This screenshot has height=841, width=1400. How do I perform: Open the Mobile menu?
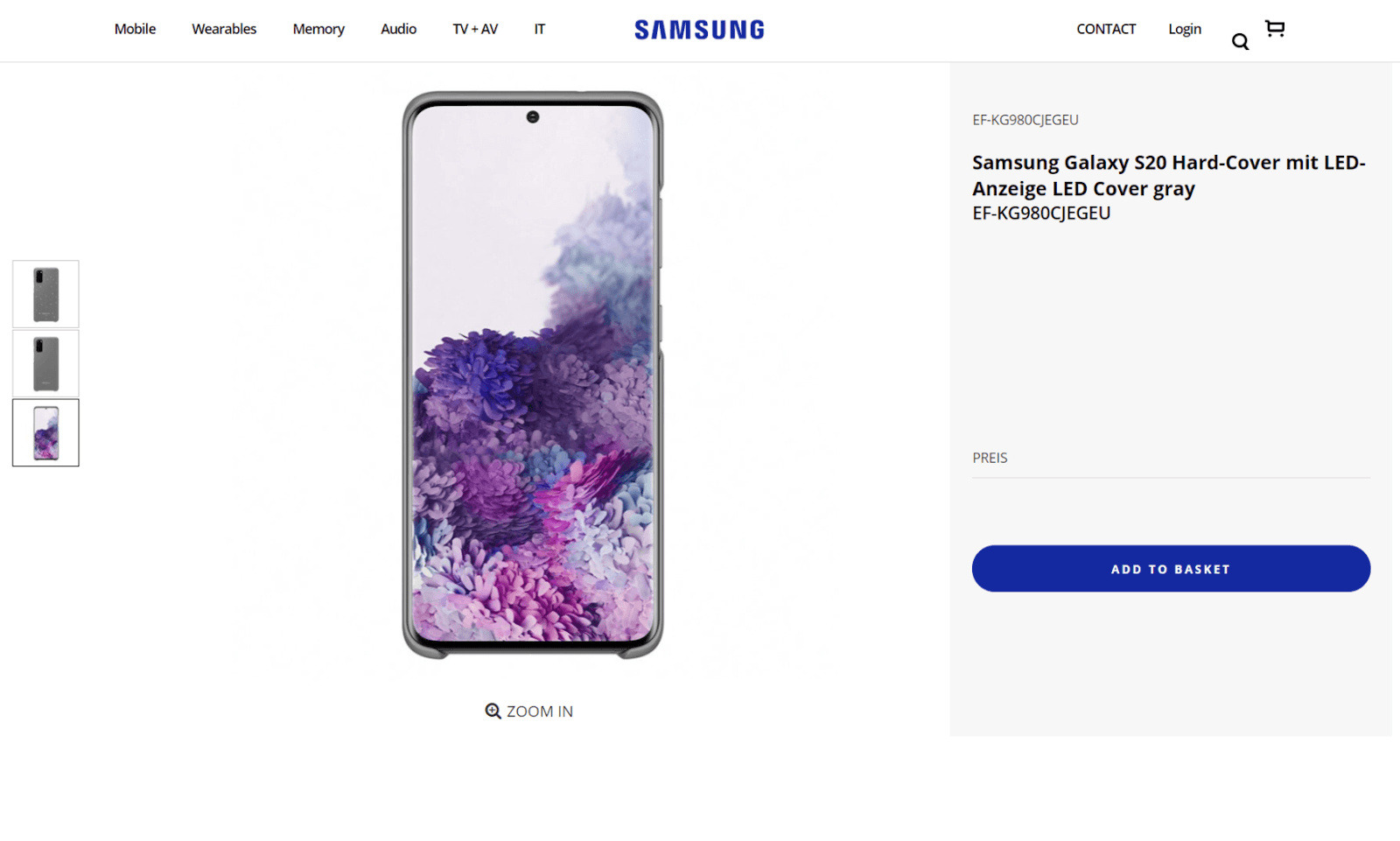[135, 29]
